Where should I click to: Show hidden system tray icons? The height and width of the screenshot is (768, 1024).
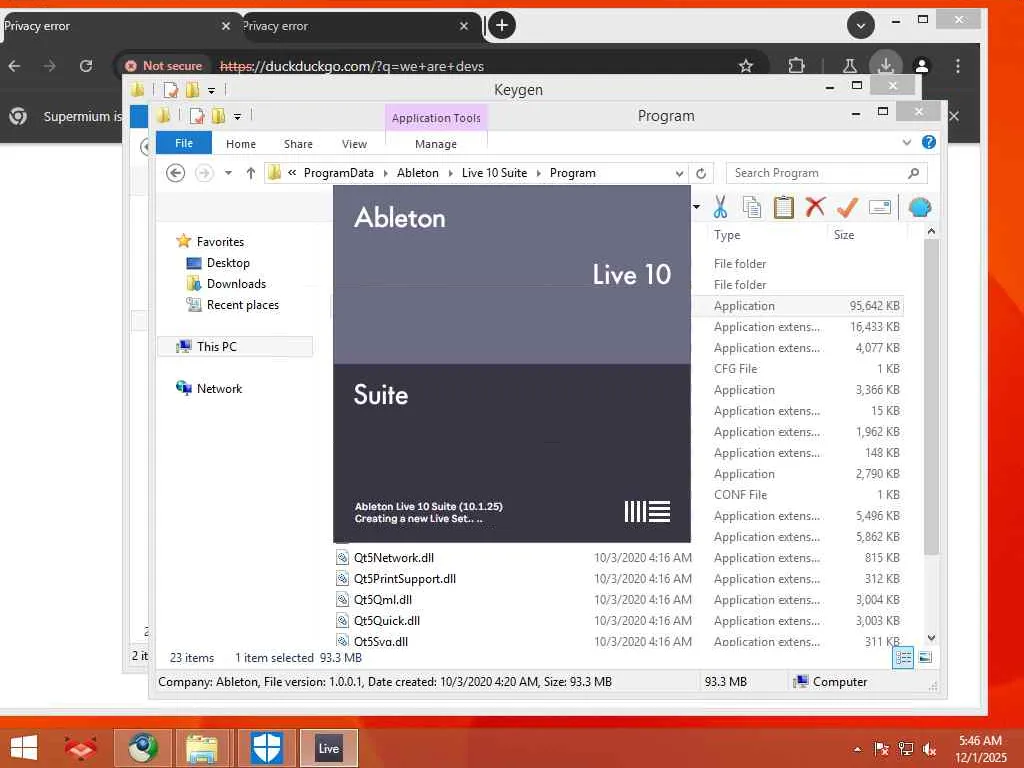point(857,749)
